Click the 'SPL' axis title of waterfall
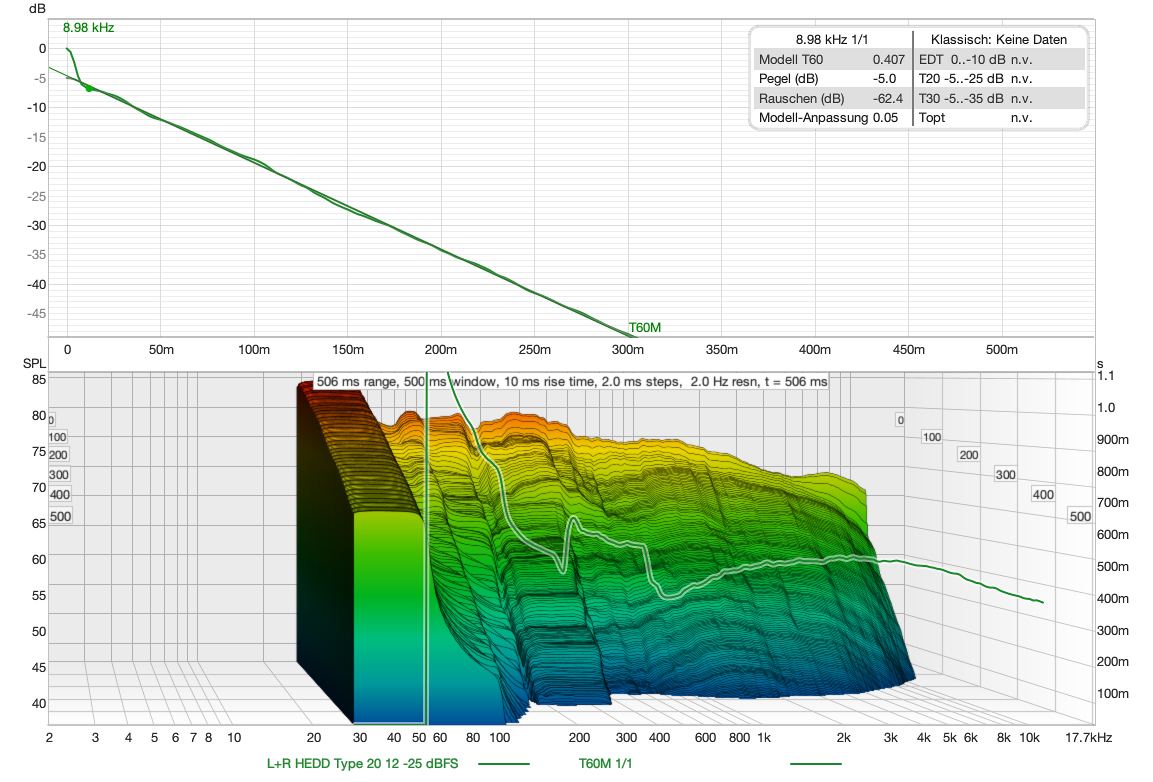 [35, 363]
